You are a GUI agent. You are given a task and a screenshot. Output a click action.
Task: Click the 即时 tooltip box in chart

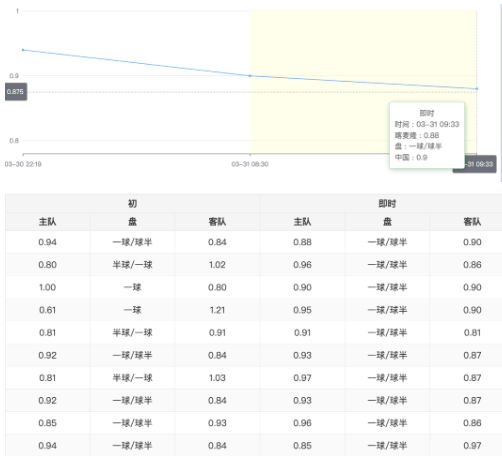pyautogui.click(x=427, y=135)
